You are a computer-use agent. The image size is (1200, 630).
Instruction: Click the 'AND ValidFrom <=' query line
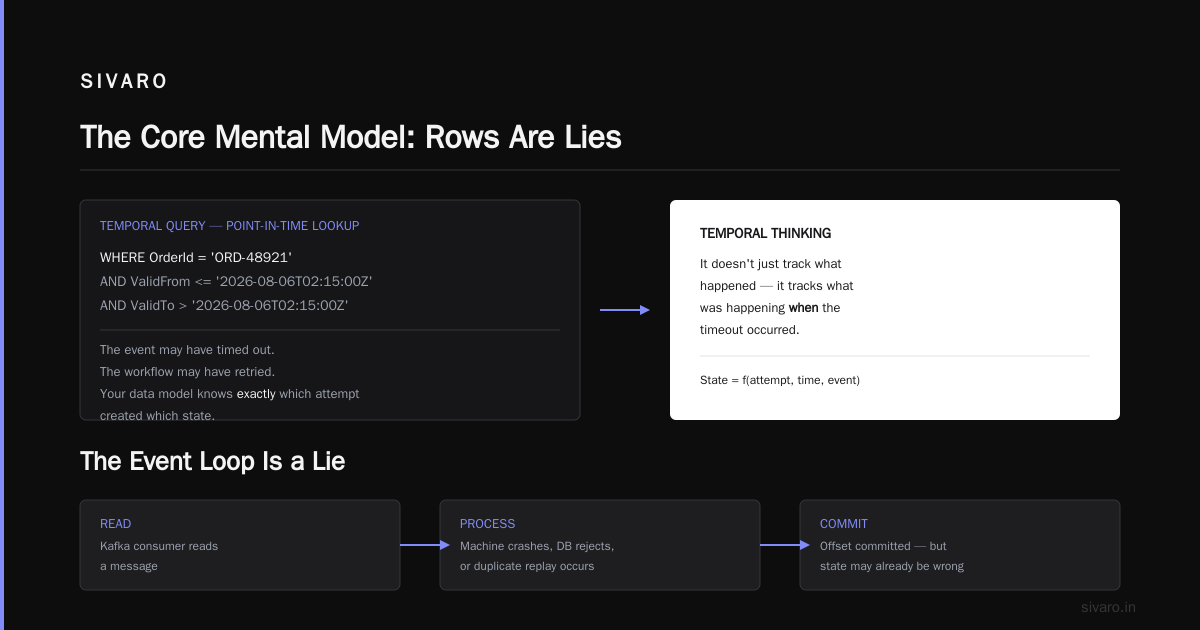pyautogui.click(x=236, y=282)
